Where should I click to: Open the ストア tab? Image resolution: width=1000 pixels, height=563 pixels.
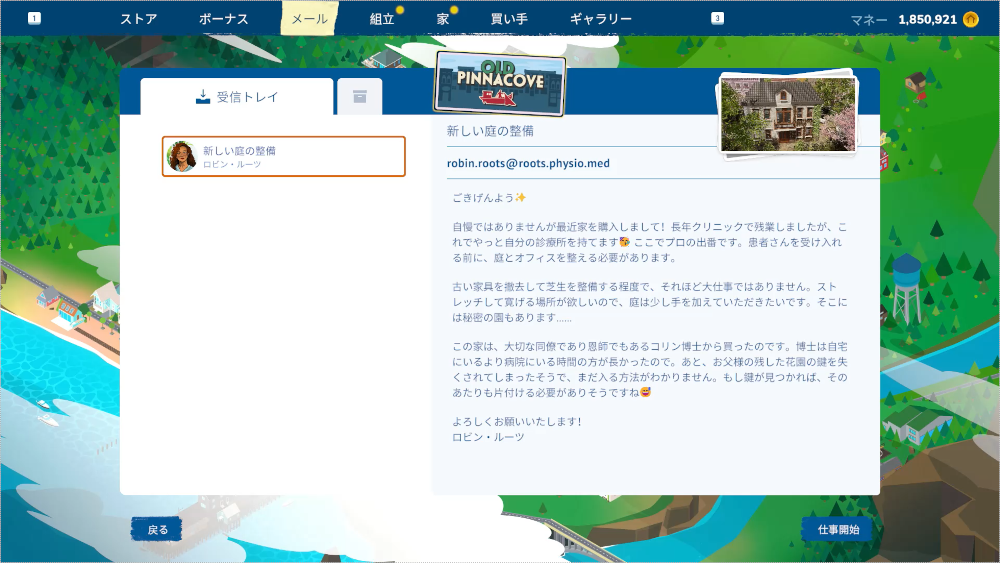point(138,19)
